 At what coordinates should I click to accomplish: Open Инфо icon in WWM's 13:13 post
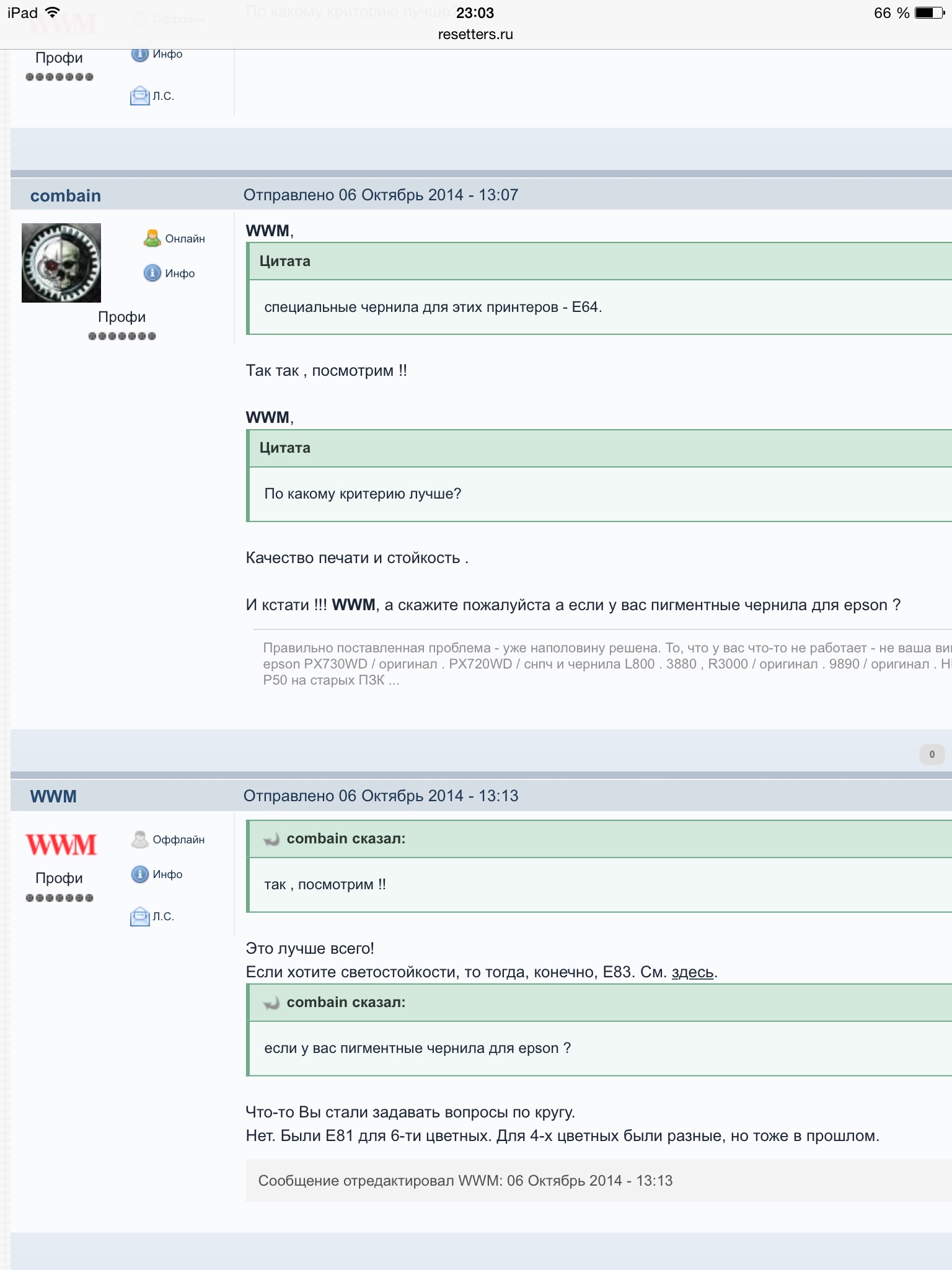140,874
